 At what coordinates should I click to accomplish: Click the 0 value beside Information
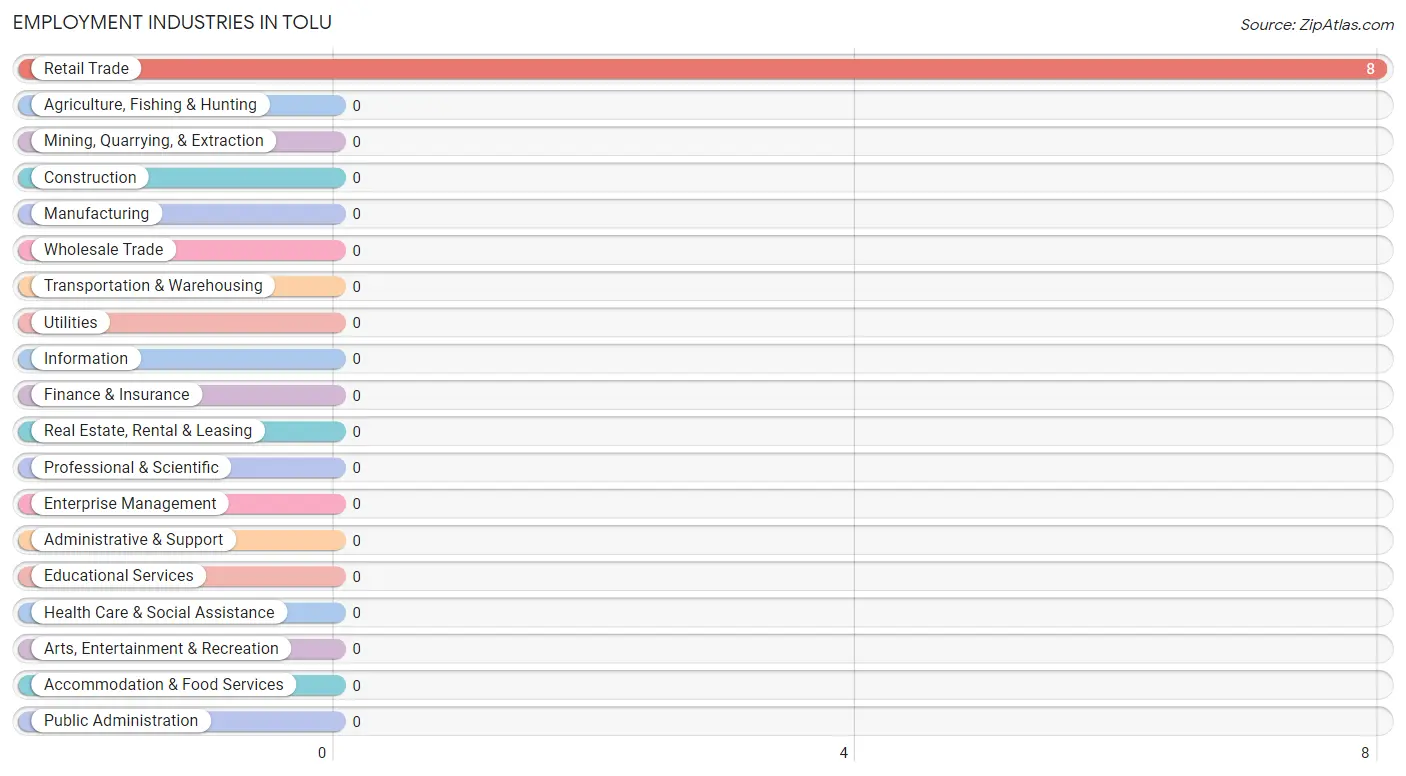point(356,359)
